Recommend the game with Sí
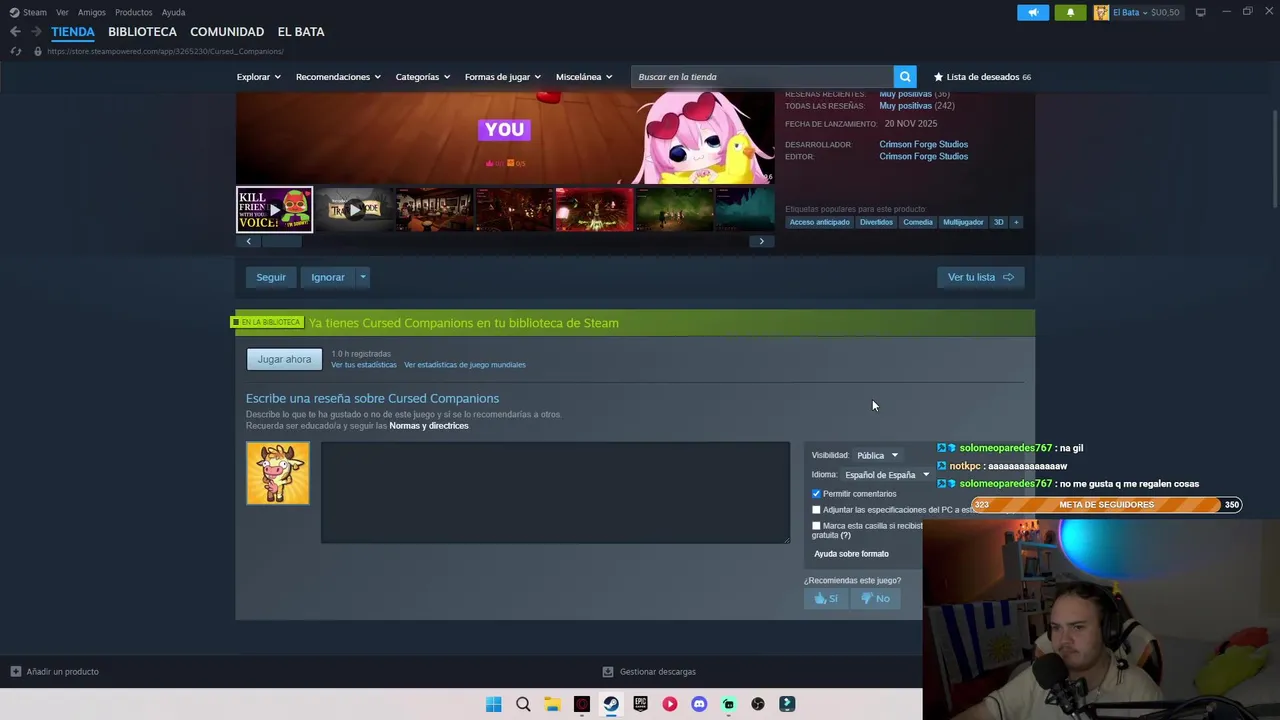Viewport: 1280px width, 720px height. pos(826,598)
